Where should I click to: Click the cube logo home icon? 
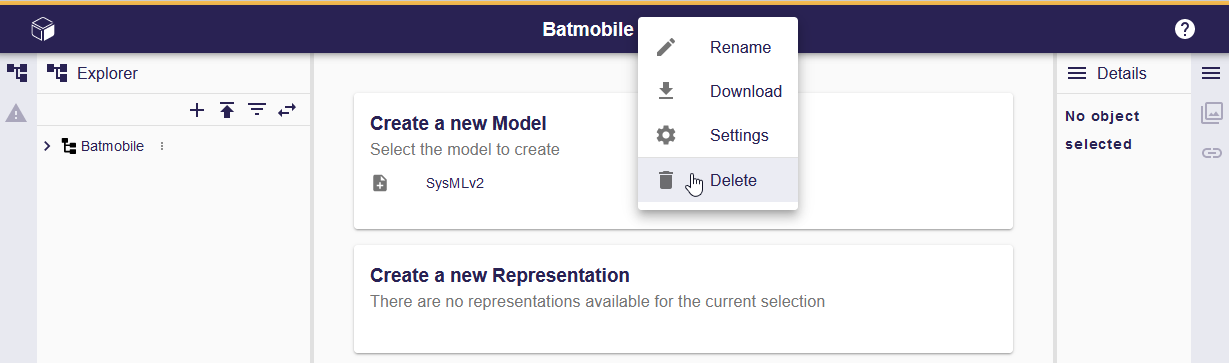tap(43, 30)
